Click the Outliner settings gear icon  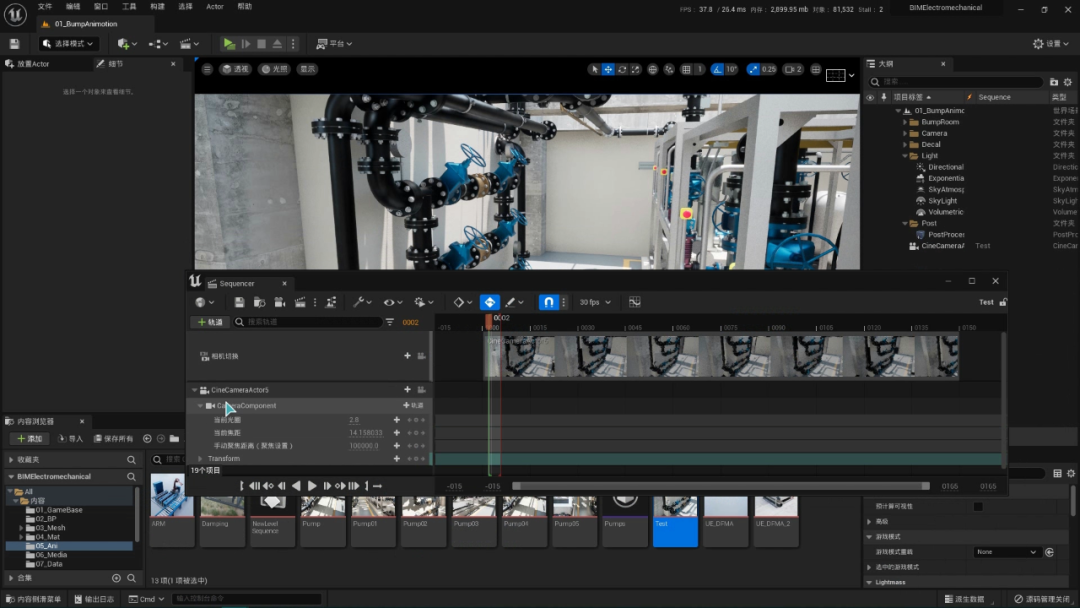coord(1067,82)
